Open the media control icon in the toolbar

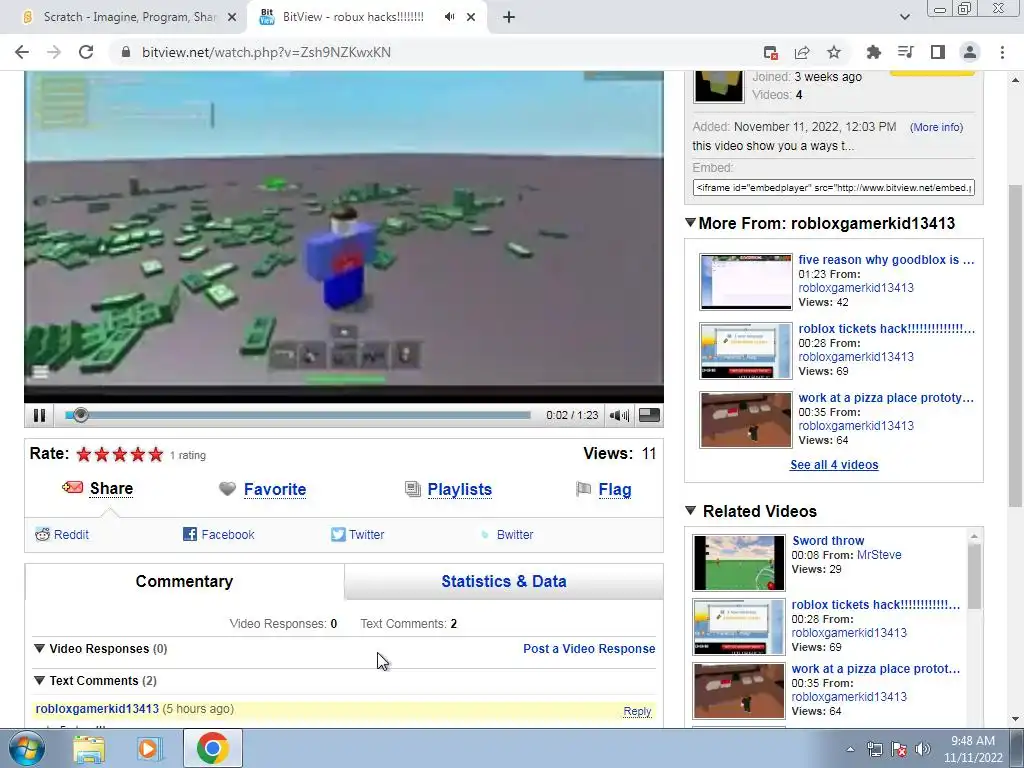(x=905, y=52)
